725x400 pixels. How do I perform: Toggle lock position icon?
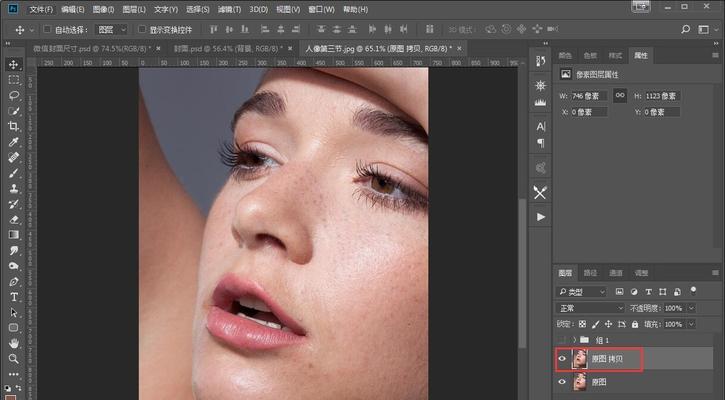tap(608, 324)
